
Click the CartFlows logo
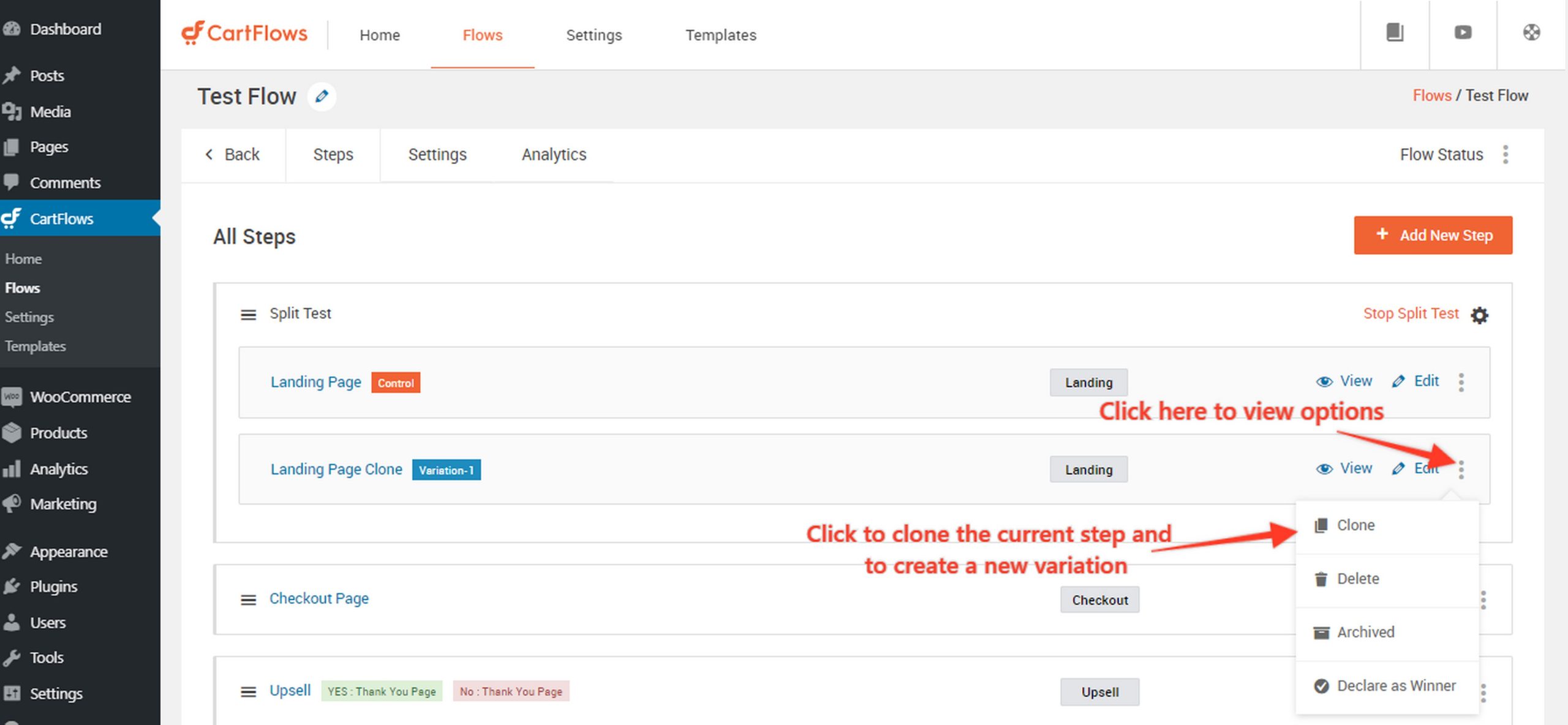243,34
